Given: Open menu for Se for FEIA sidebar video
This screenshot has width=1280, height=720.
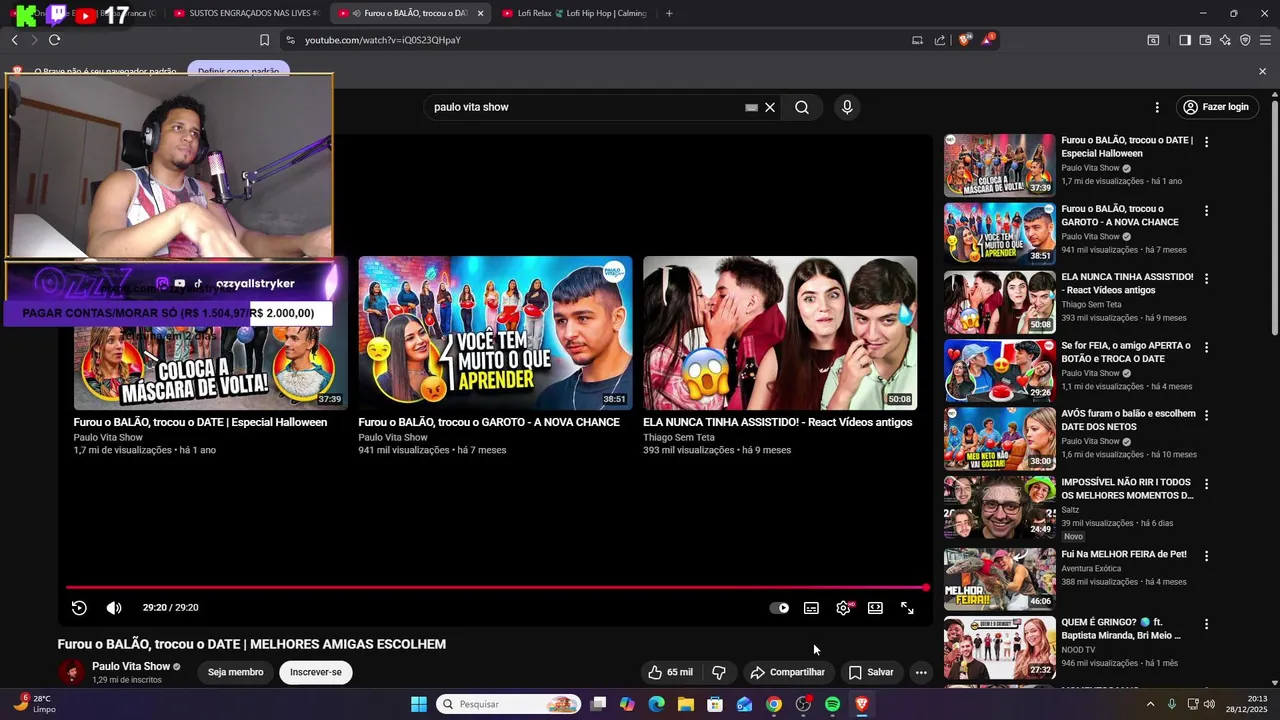Looking at the screenshot, I should pos(1206,347).
